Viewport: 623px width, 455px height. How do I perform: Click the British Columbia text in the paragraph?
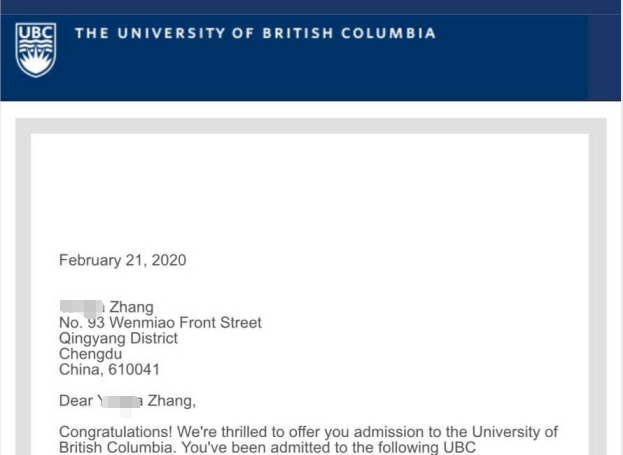pos(117,448)
